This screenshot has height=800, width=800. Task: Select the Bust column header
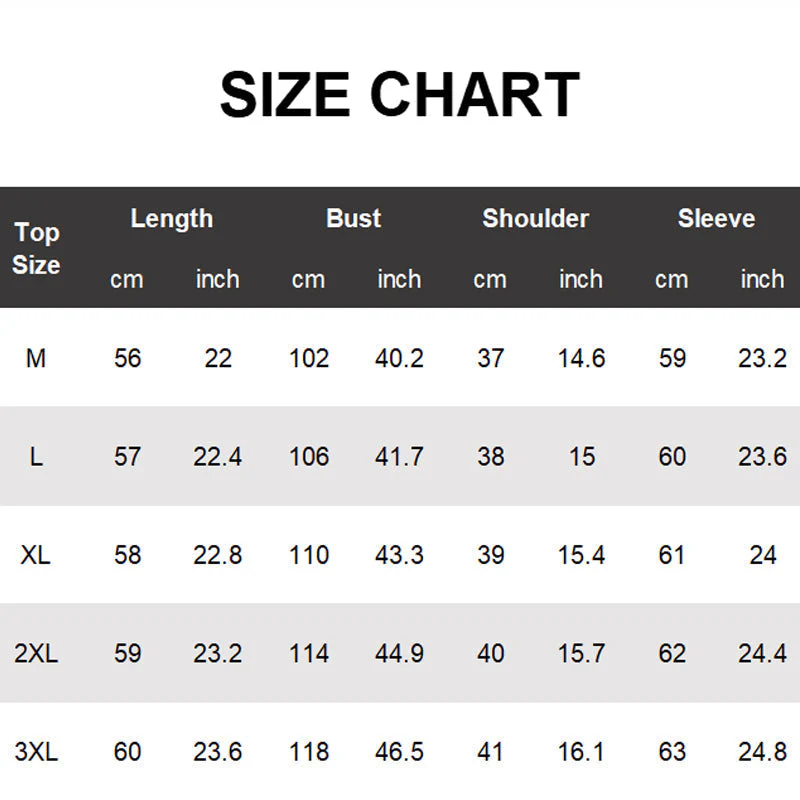click(x=353, y=218)
